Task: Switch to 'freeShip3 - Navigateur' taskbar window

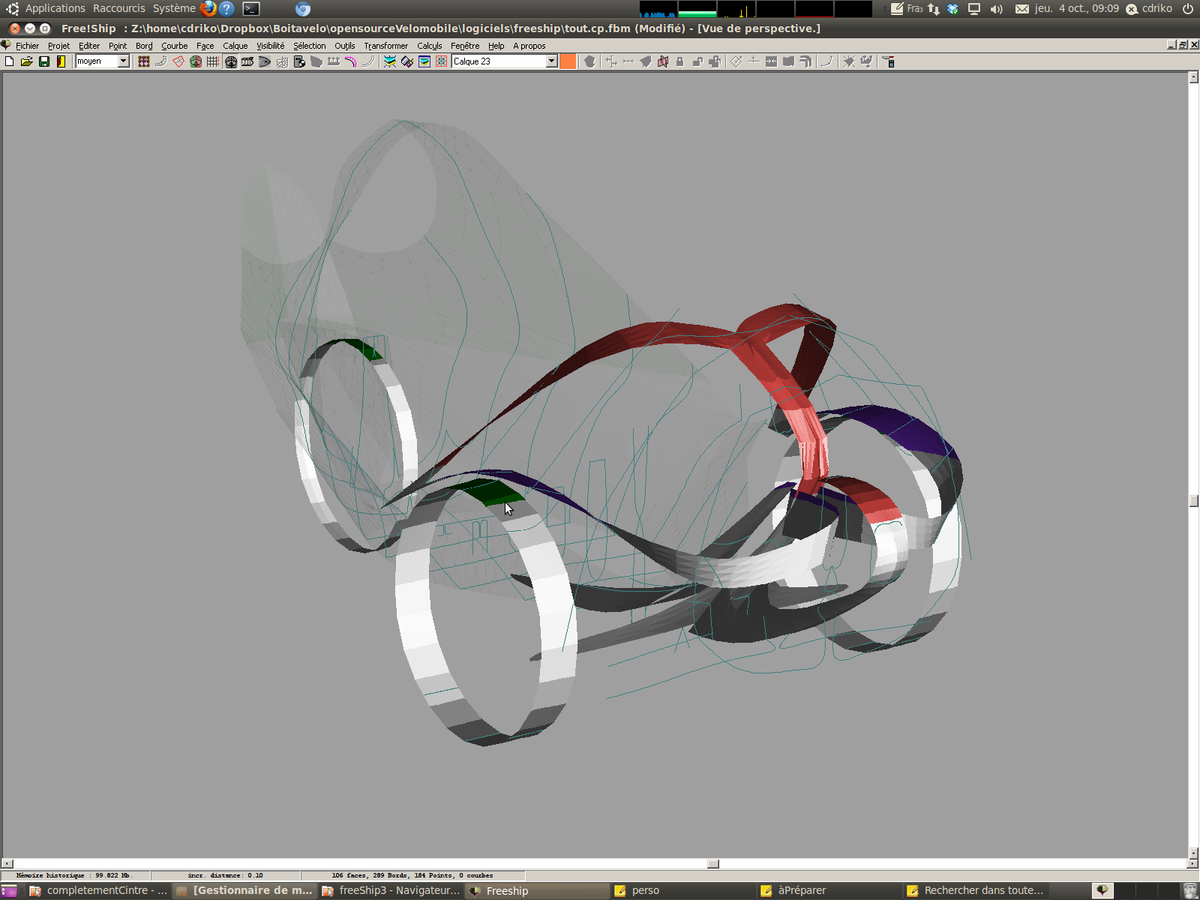Action: tap(391, 891)
